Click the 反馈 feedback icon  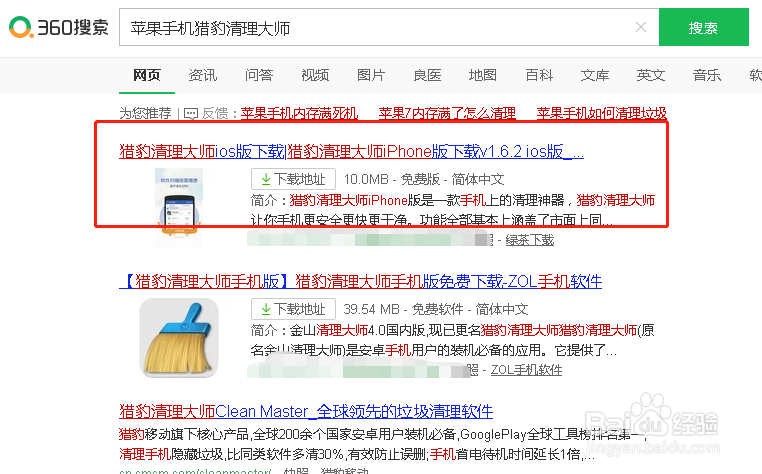coord(191,114)
